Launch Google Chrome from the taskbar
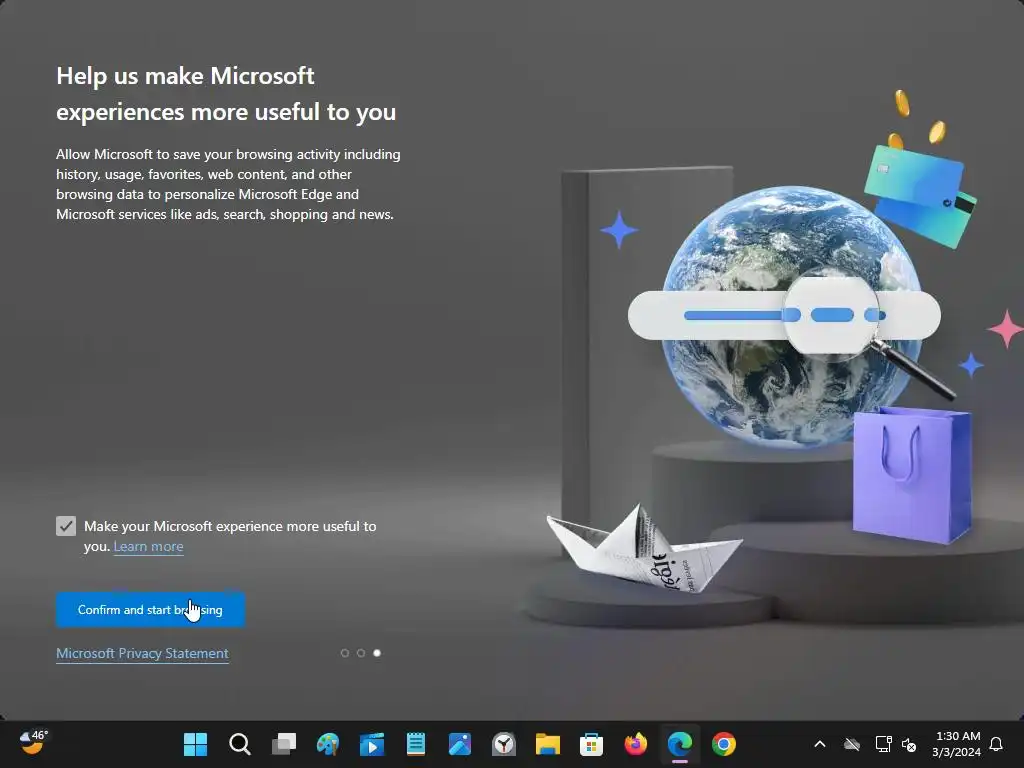The width and height of the screenshot is (1024, 768). pyautogui.click(x=724, y=744)
